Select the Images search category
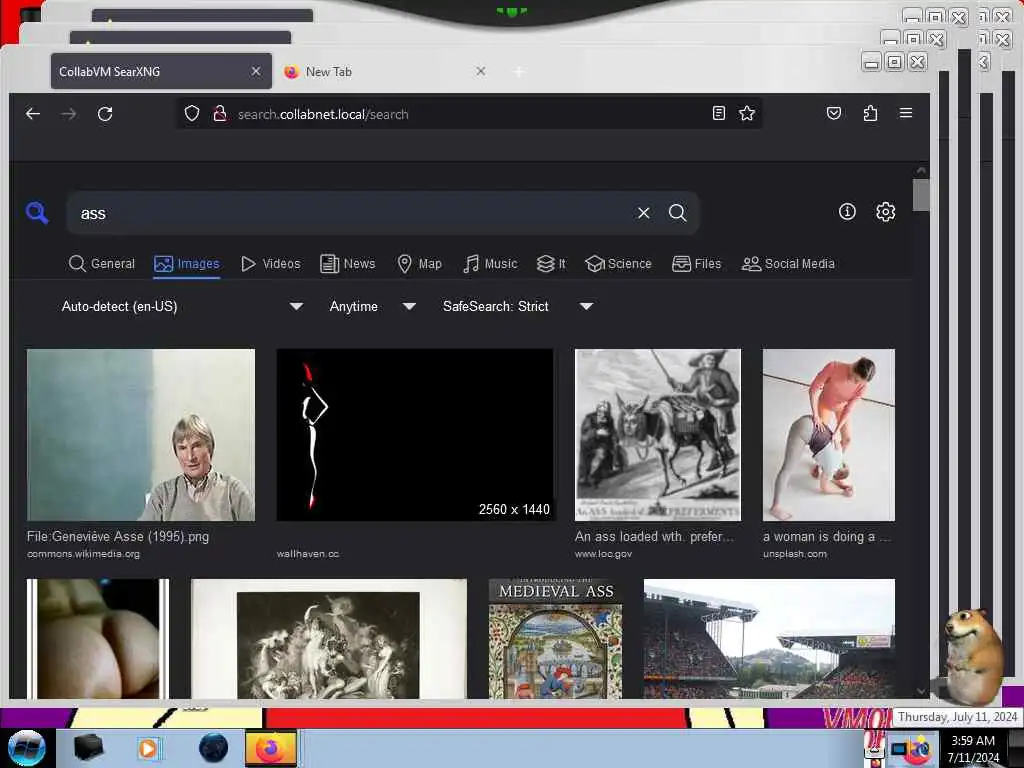The height and width of the screenshot is (768, 1024). pos(187,264)
